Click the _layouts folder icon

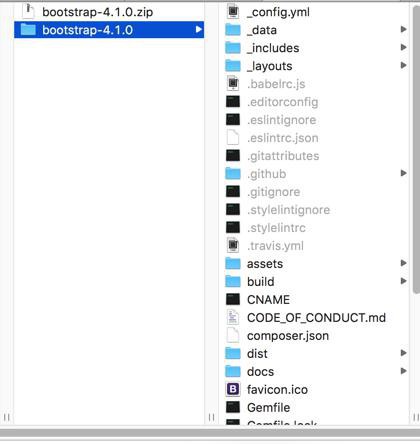coord(233,66)
